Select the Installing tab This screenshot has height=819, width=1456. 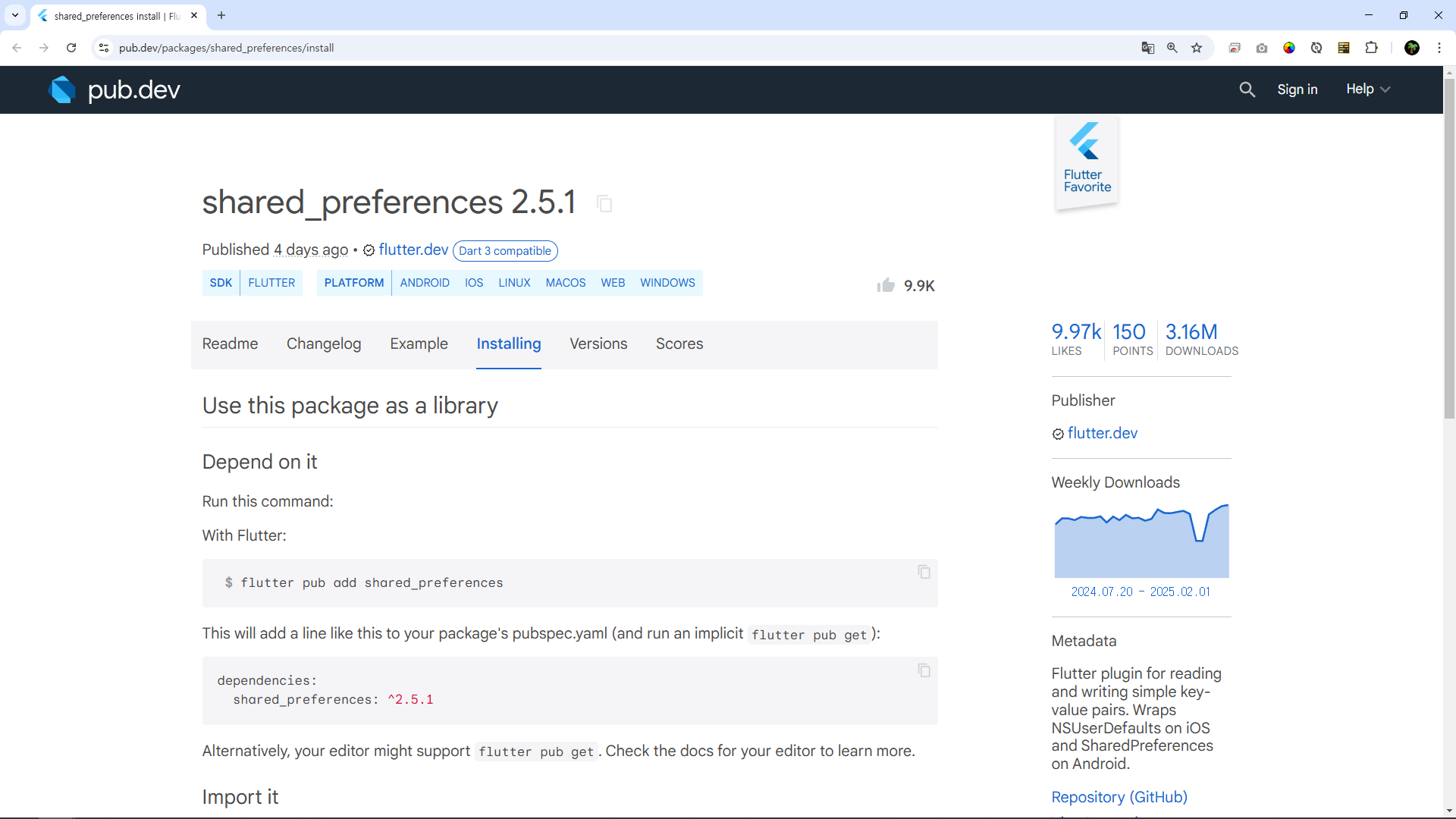click(x=509, y=344)
